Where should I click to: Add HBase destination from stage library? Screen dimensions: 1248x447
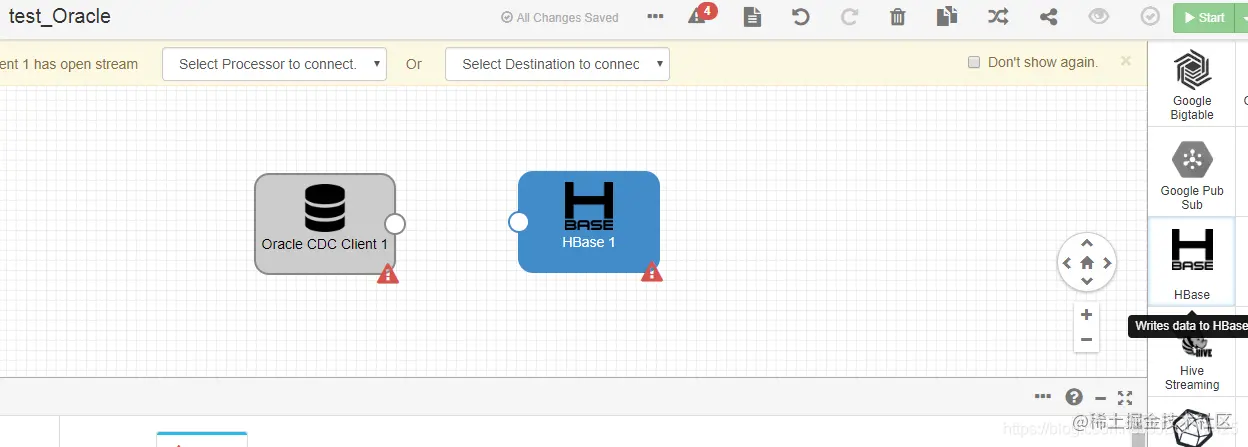(x=1192, y=262)
